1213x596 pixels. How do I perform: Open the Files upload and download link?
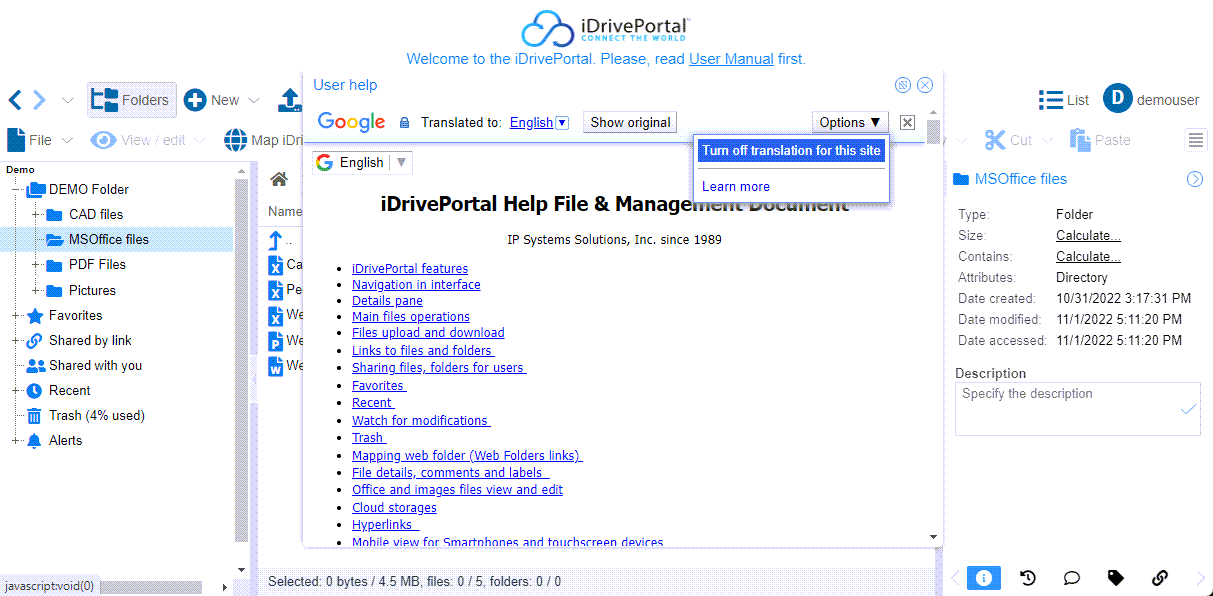(428, 333)
